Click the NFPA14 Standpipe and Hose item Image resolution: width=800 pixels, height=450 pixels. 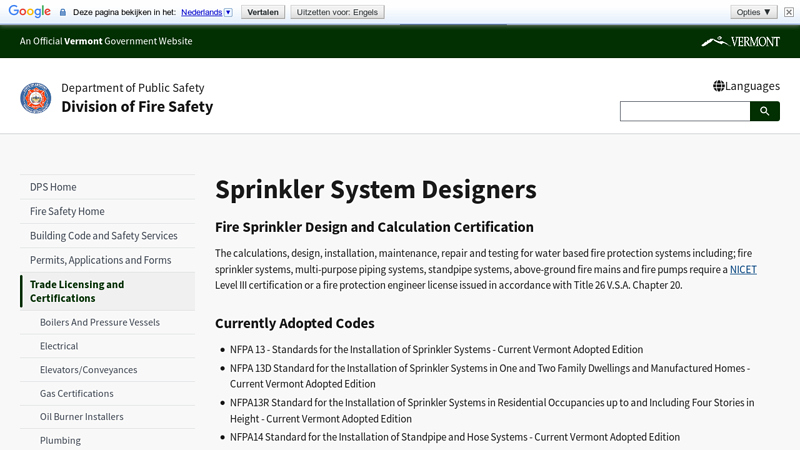click(455, 437)
